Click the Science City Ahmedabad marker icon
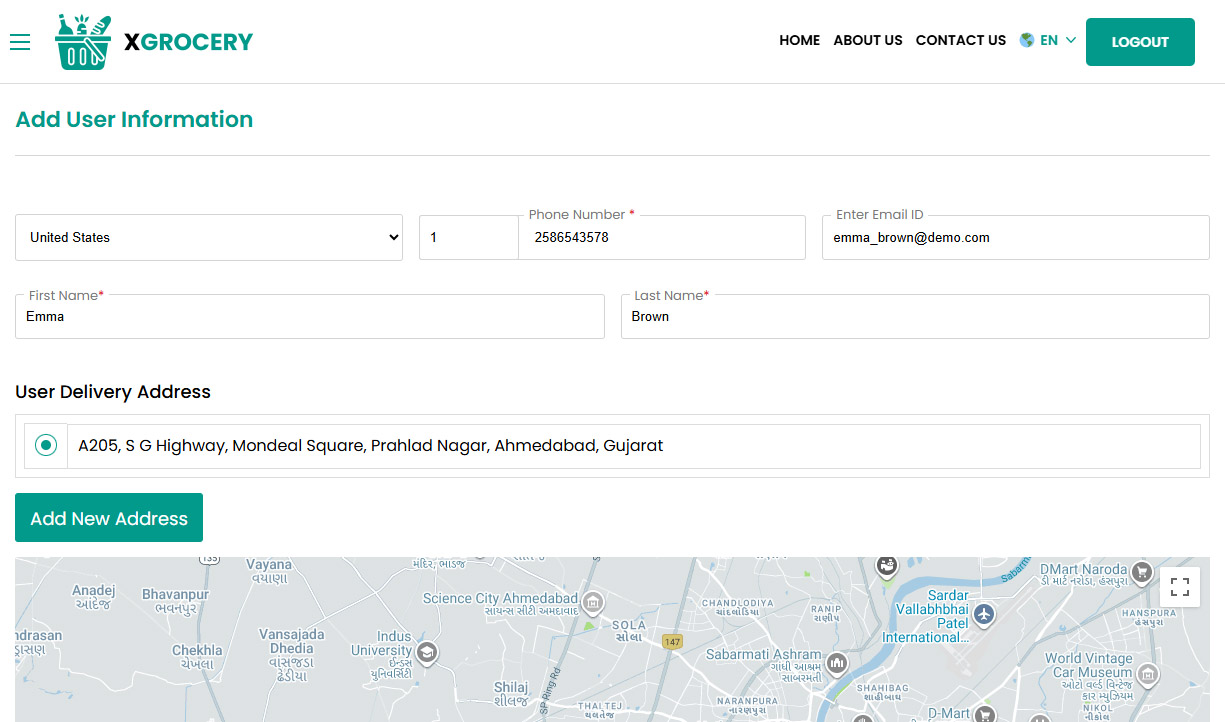This screenshot has height=722, width=1225. click(x=591, y=604)
